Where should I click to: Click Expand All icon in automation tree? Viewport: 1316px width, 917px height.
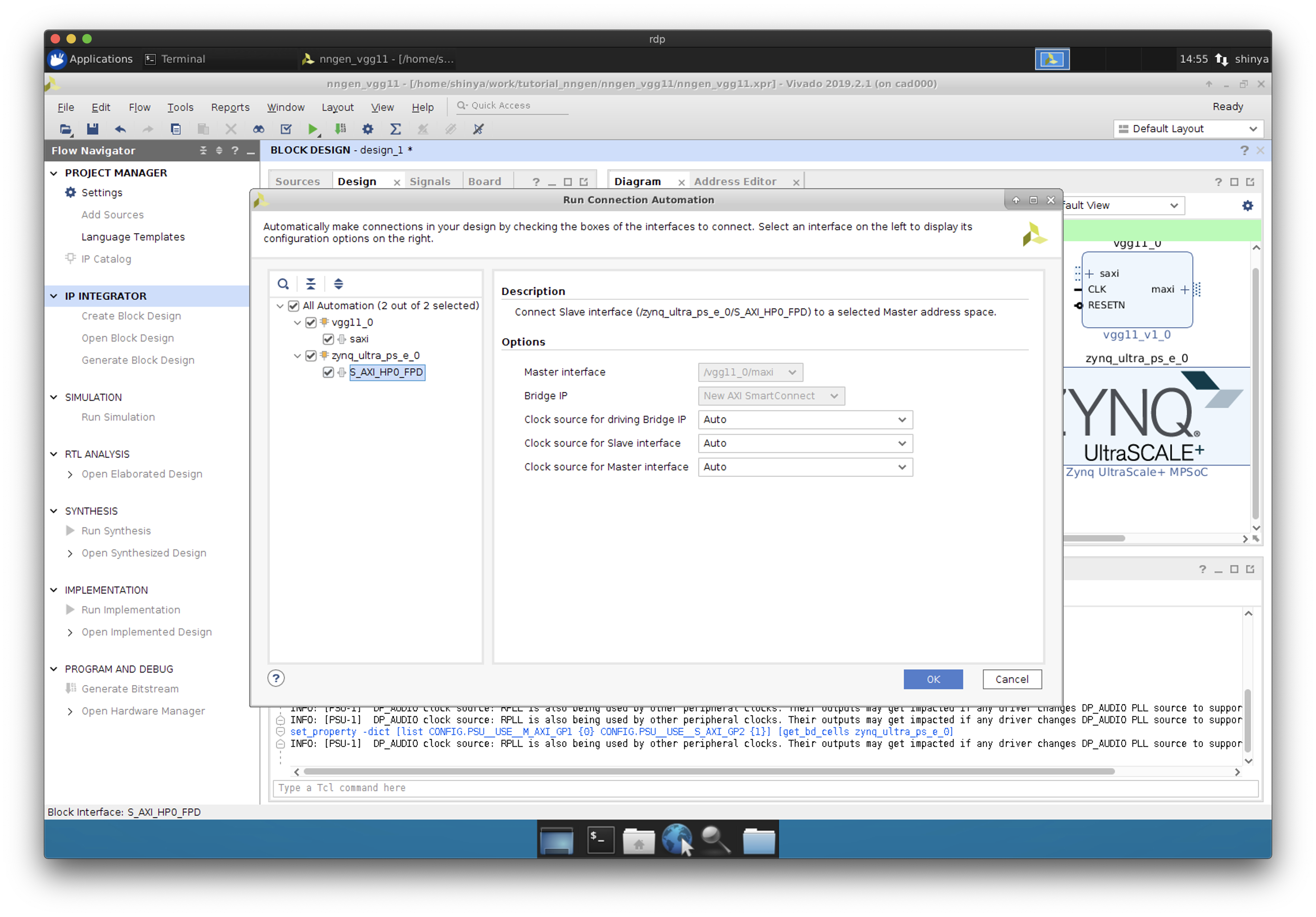pos(338,284)
